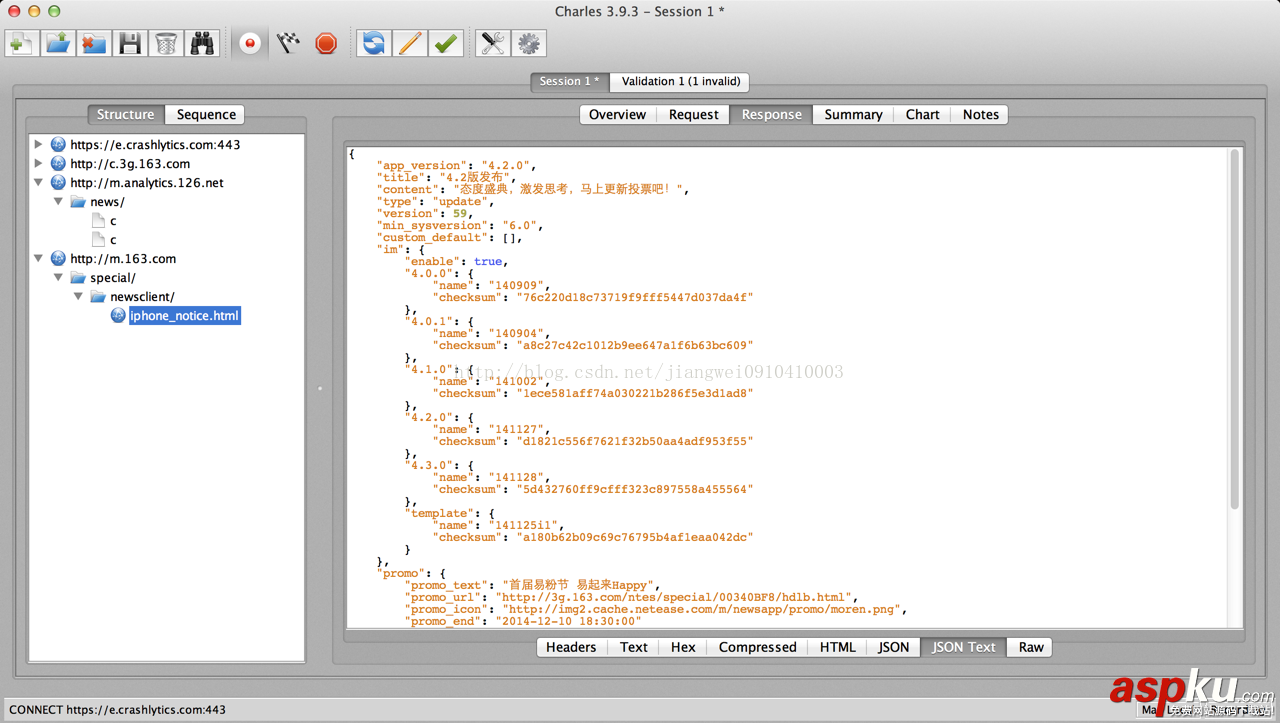The width and height of the screenshot is (1280, 723).
Task: Validate the response with the green checkmark icon
Action: (446, 43)
